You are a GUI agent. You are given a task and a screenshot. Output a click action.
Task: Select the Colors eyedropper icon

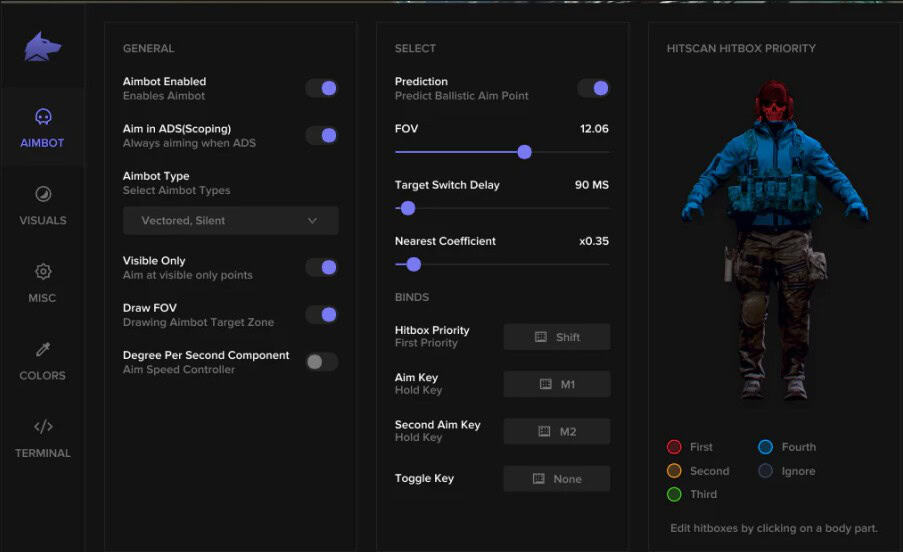[43, 349]
